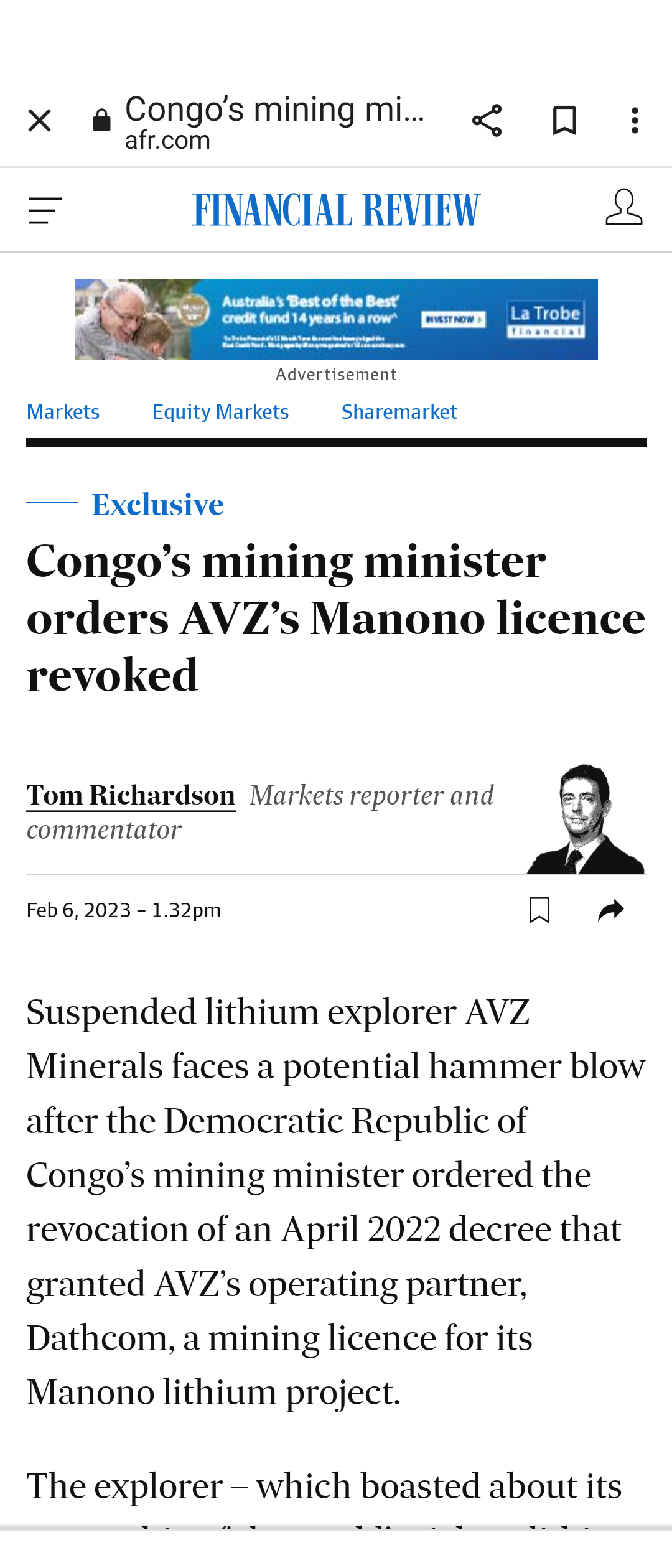The height and width of the screenshot is (1568, 672).
Task: Tap the afr.com URL text
Action: point(168,141)
